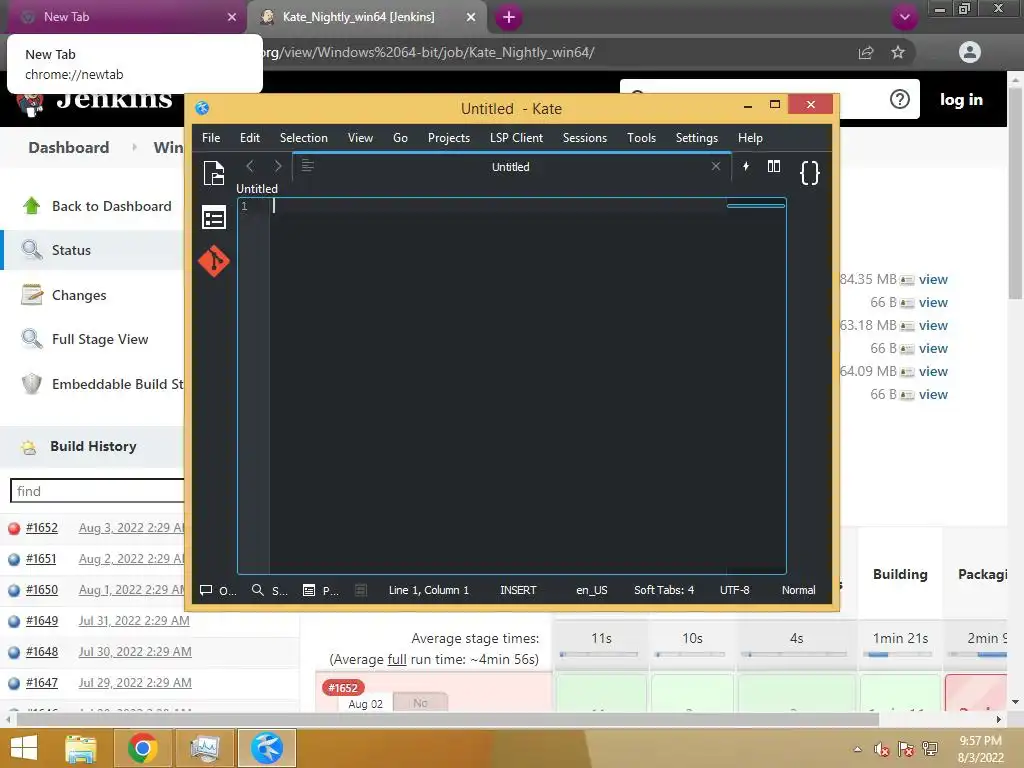The image size is (1024, 768).
Task: Bookmark this page with star icon
Action: 898,52
